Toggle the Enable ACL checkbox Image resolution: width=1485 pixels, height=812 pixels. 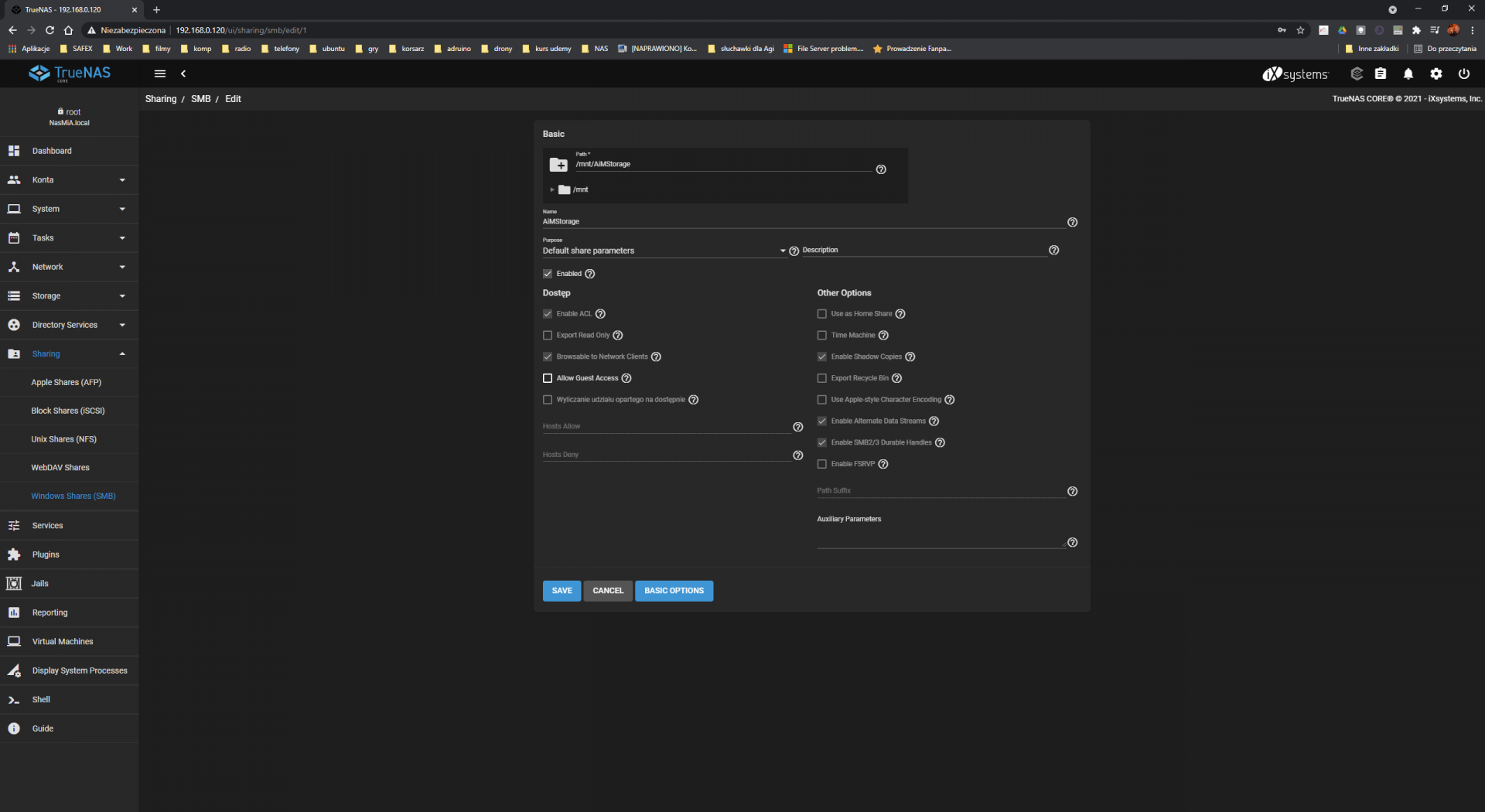(548, 314)
